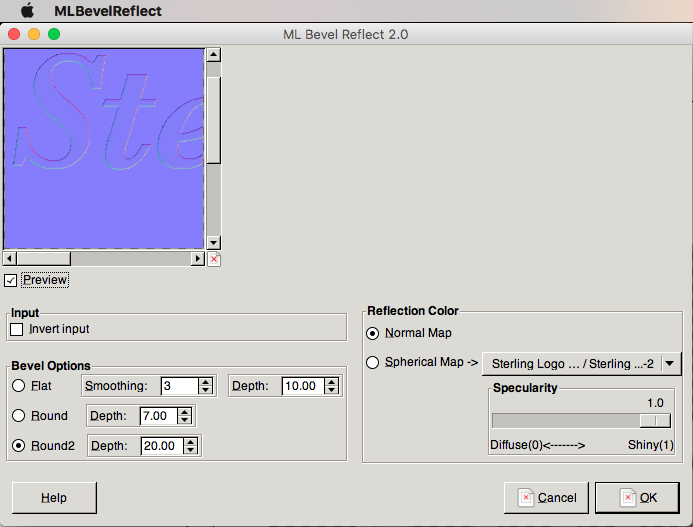Increase Flat Depth 10.00 with up arrow
This screenshot has height=527, width=693.
tap(331, 382)
